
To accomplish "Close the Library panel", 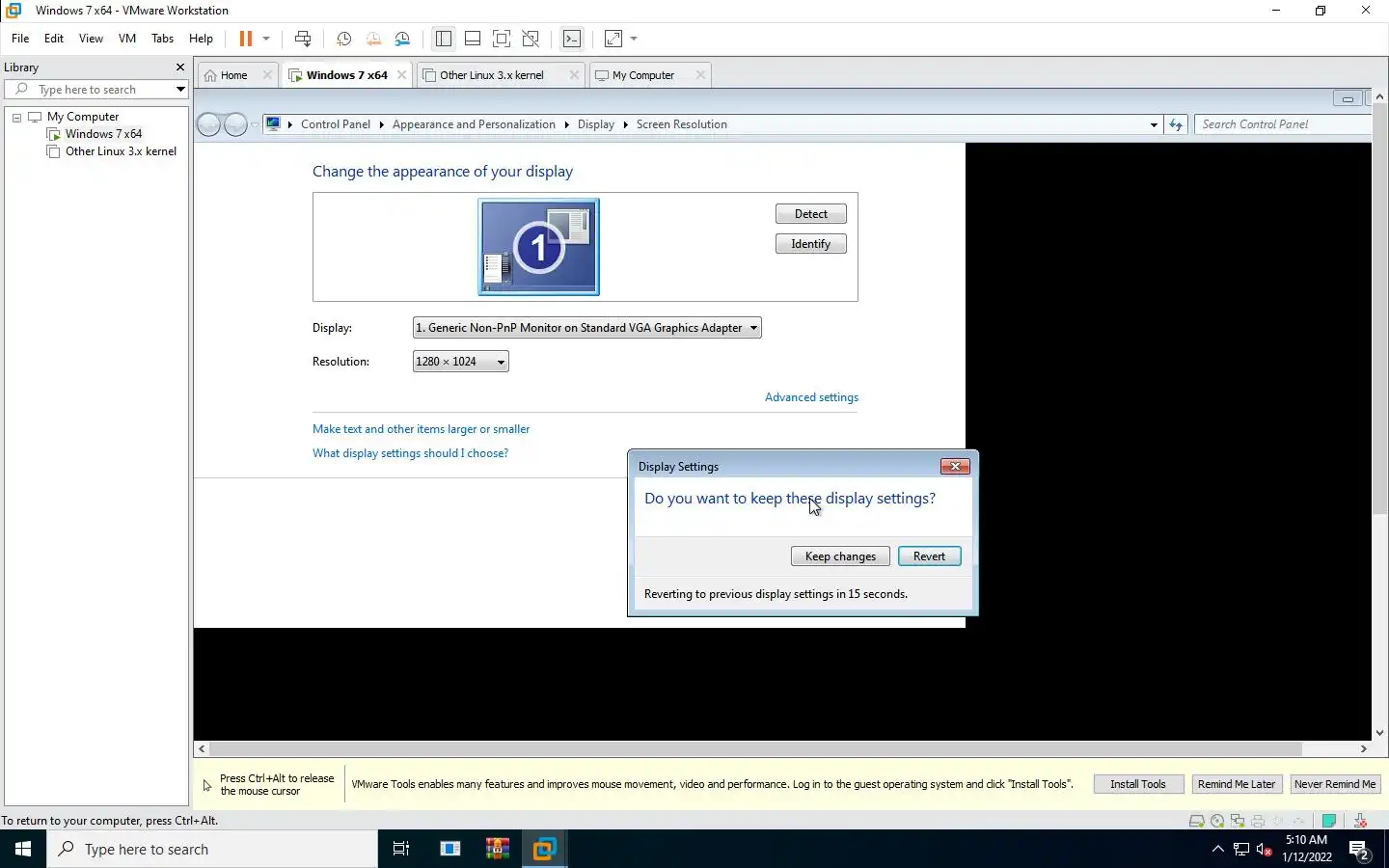I will click(x=179, y=68).
